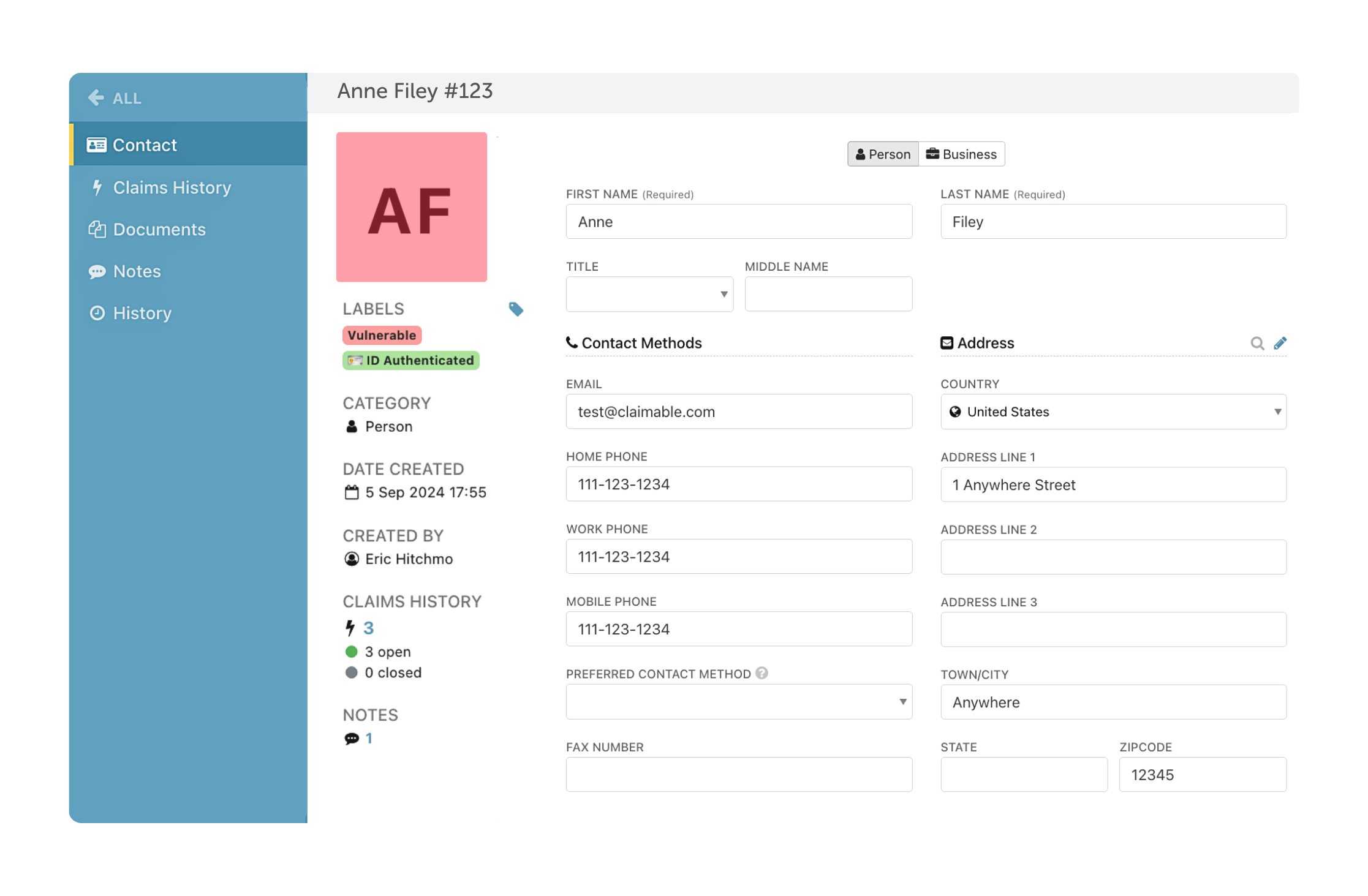The image size is (1368, 896).
Task: Click the green open status dot
Action: (351, 652)
